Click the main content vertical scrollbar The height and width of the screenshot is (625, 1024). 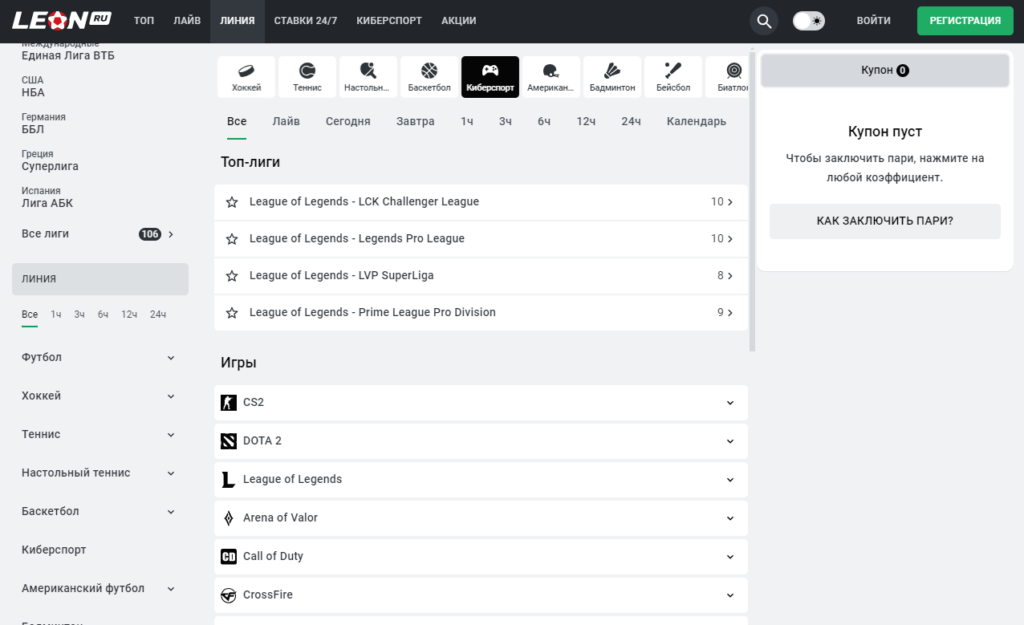[752, 200]
